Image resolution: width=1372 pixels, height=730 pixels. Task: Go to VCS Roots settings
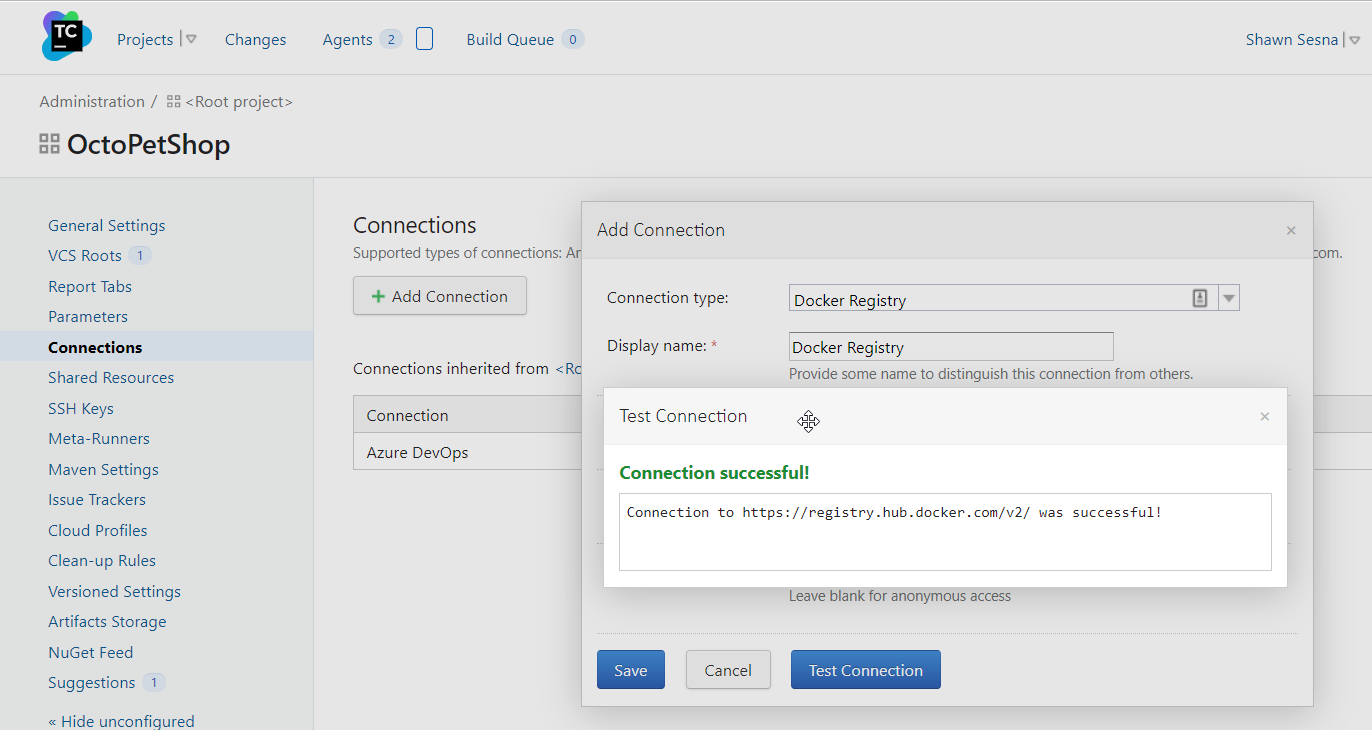tap(85, 256)
